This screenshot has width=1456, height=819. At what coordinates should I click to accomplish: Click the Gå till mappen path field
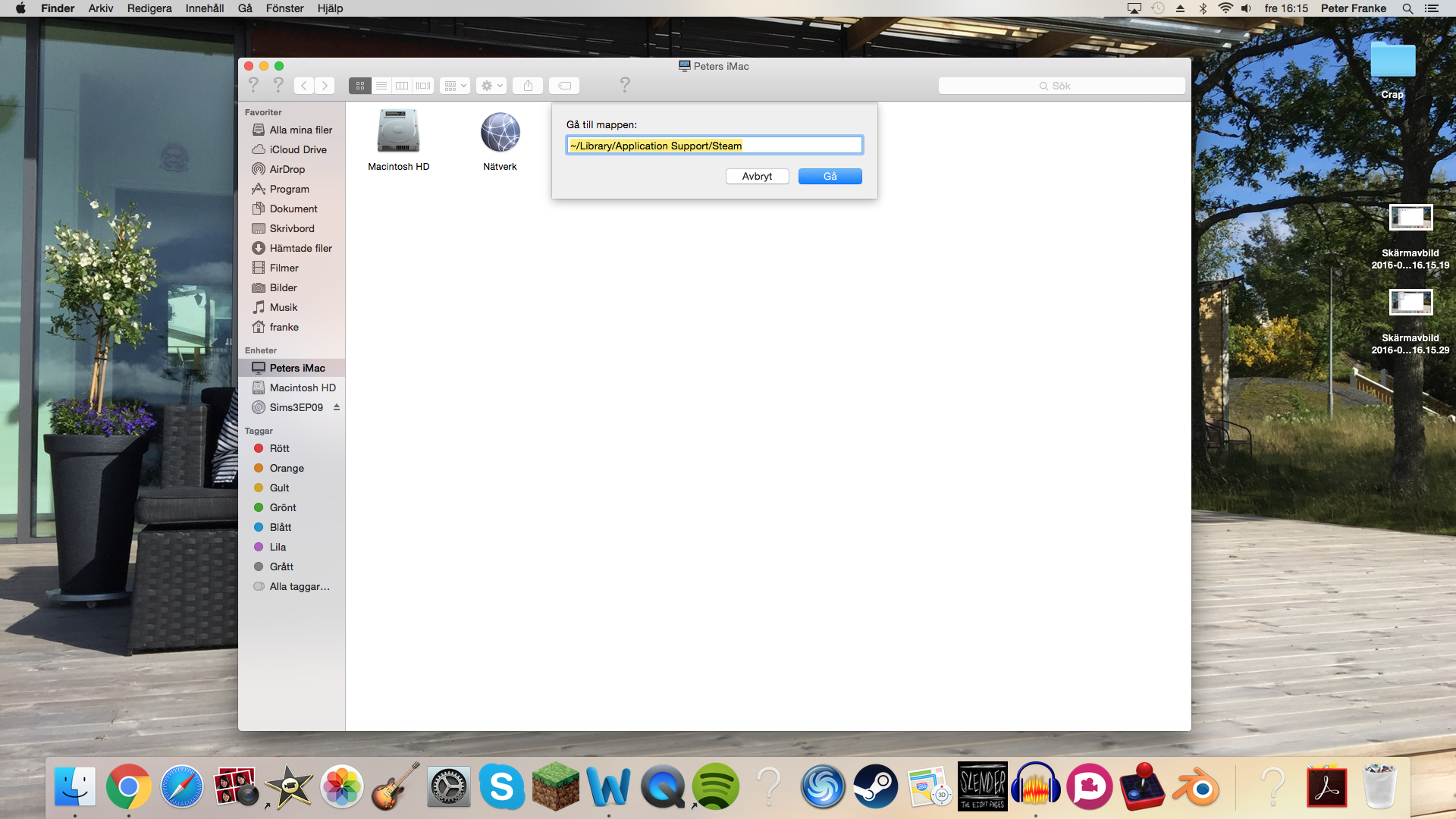point(714,146)
